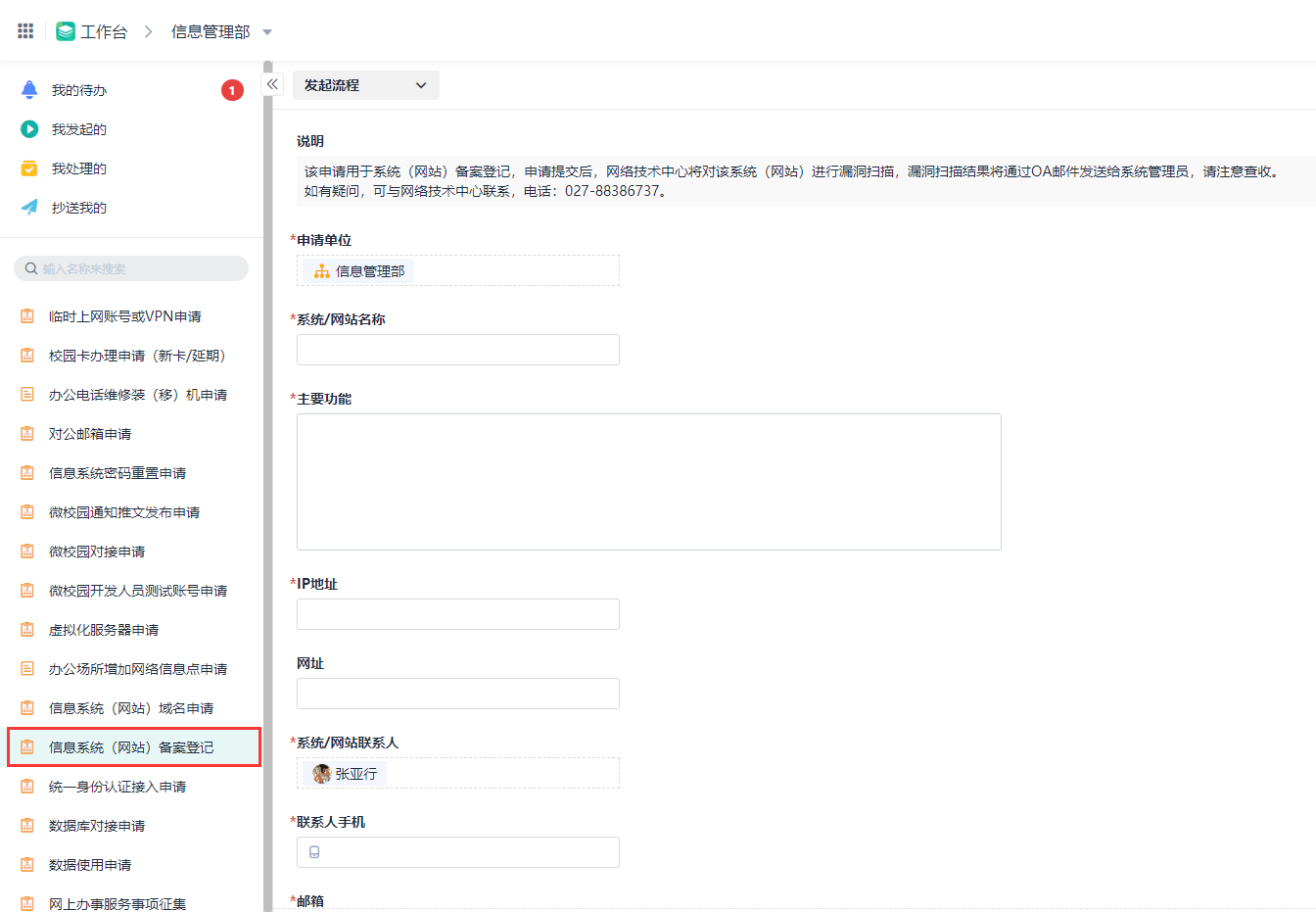Click the paper plane icon for 抄送我的
1316x912 pixels.
pyautogui.click(x=29, y=208)
